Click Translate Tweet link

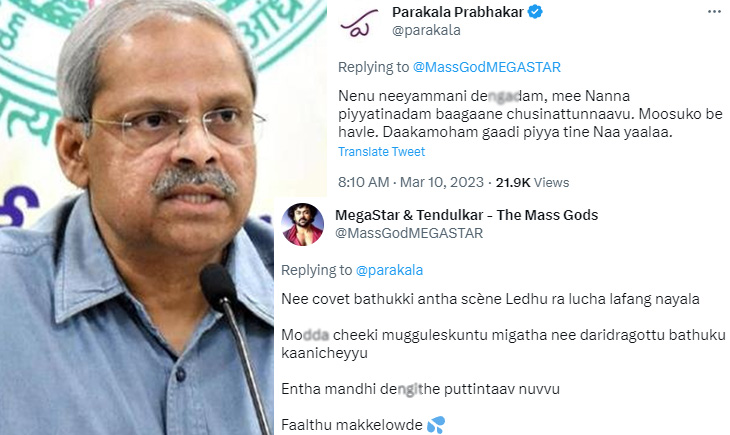(x=381, y=151)
